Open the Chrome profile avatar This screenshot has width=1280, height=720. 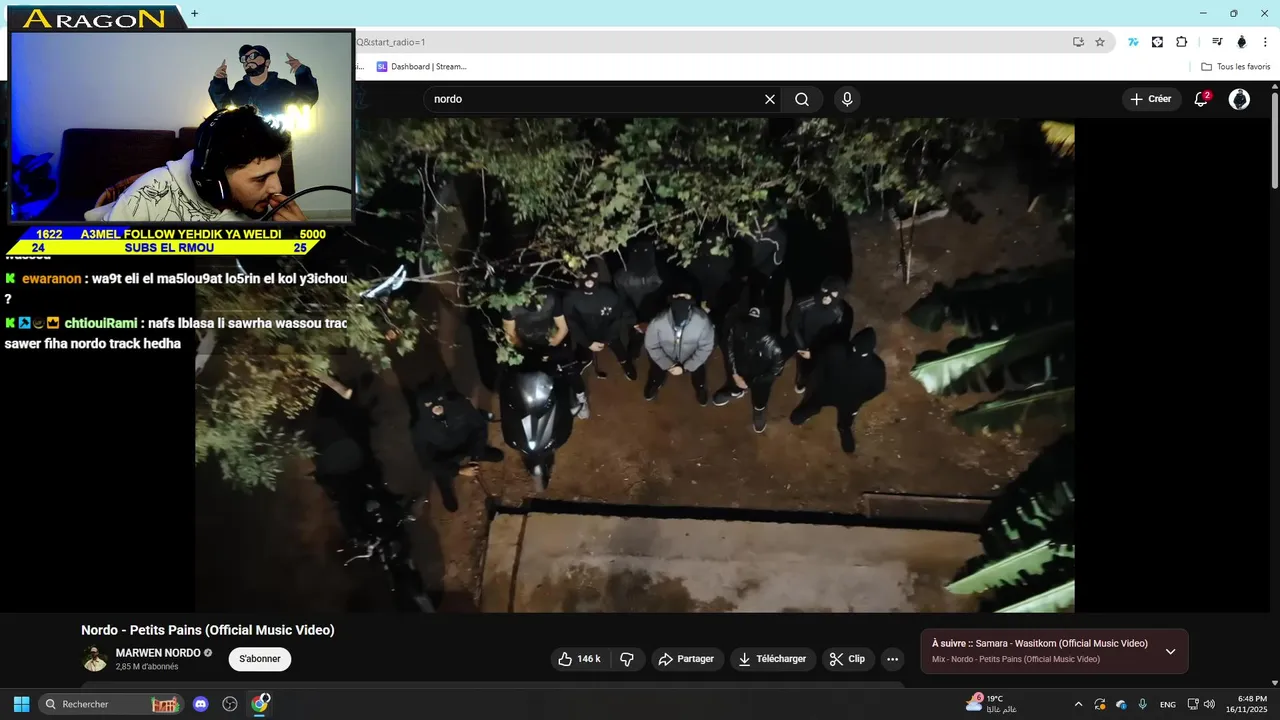pos(1242,42)
